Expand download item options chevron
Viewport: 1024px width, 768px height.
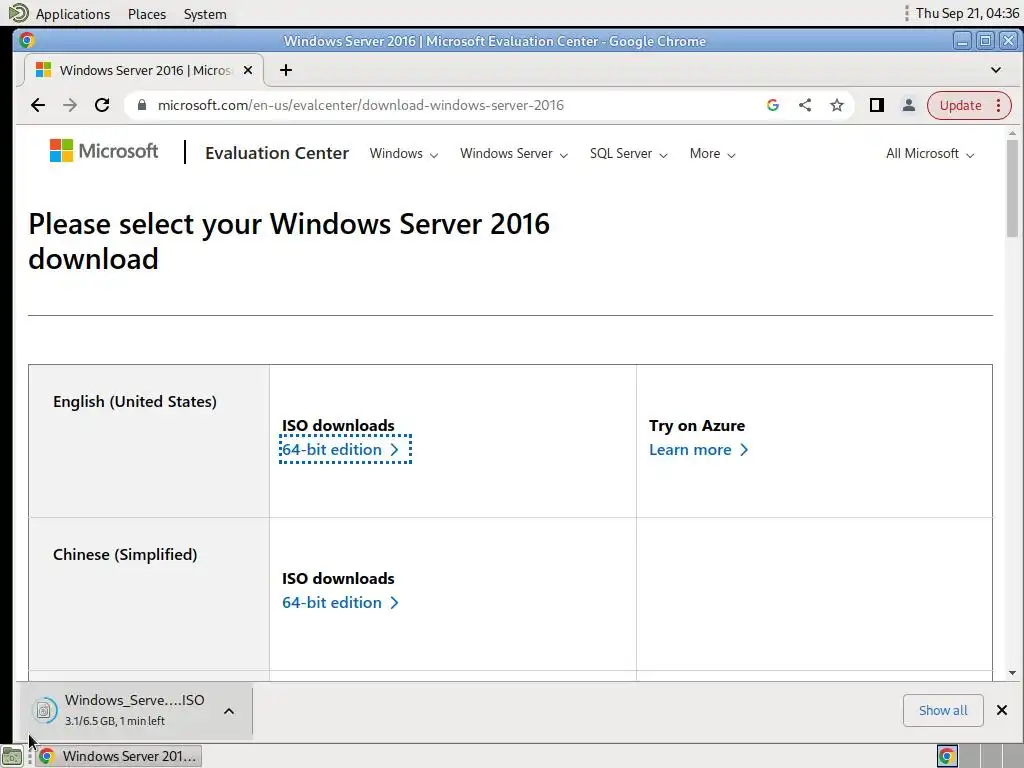tap(229, 711)
